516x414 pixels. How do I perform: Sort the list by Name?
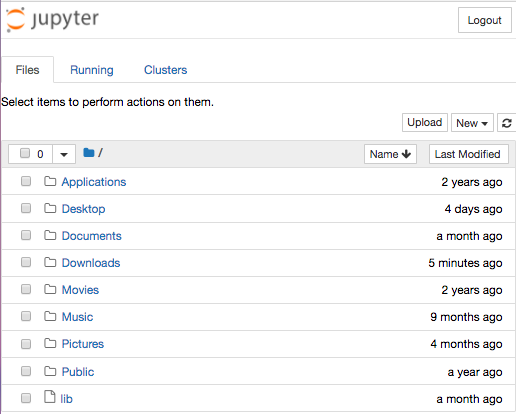coord(390,154)
